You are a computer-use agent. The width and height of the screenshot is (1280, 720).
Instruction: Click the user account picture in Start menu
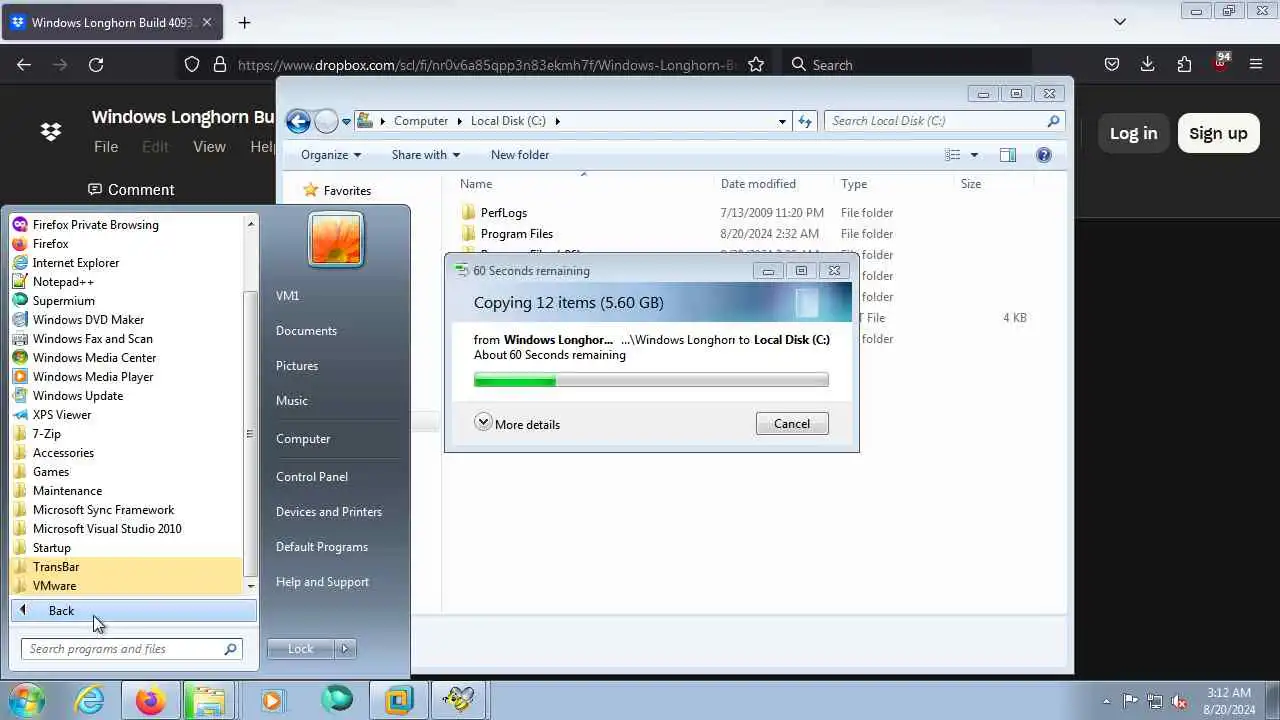pos(336,241)
